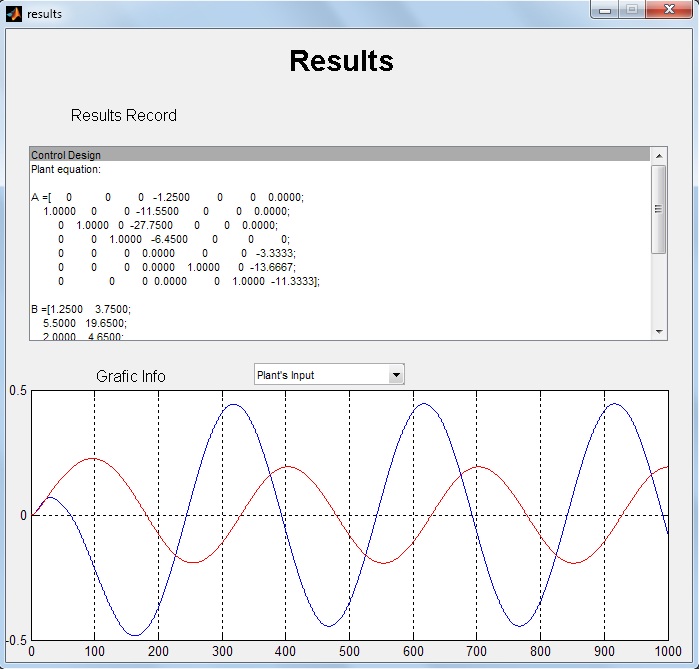This screenshot has width=699, height=669.
Task: Select the highlighted Control Design row
Action: click(x=340, y=155)
